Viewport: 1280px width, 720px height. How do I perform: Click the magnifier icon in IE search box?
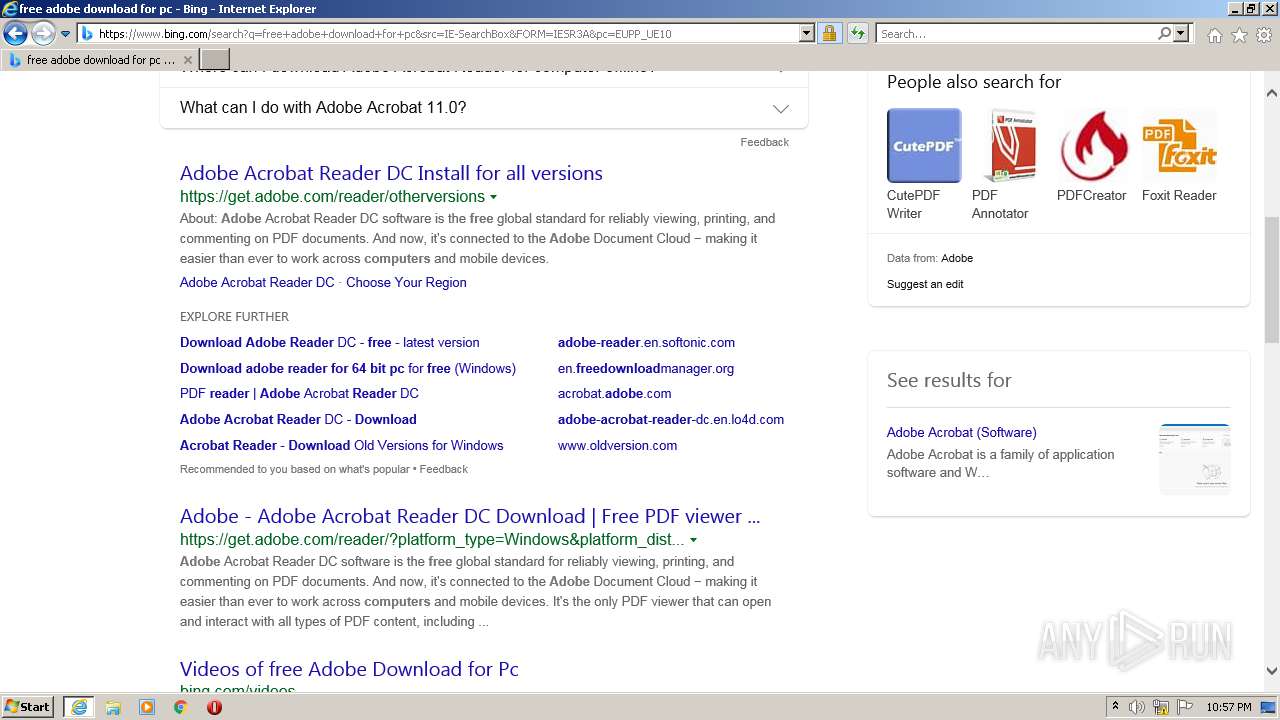click(1164, 34)
